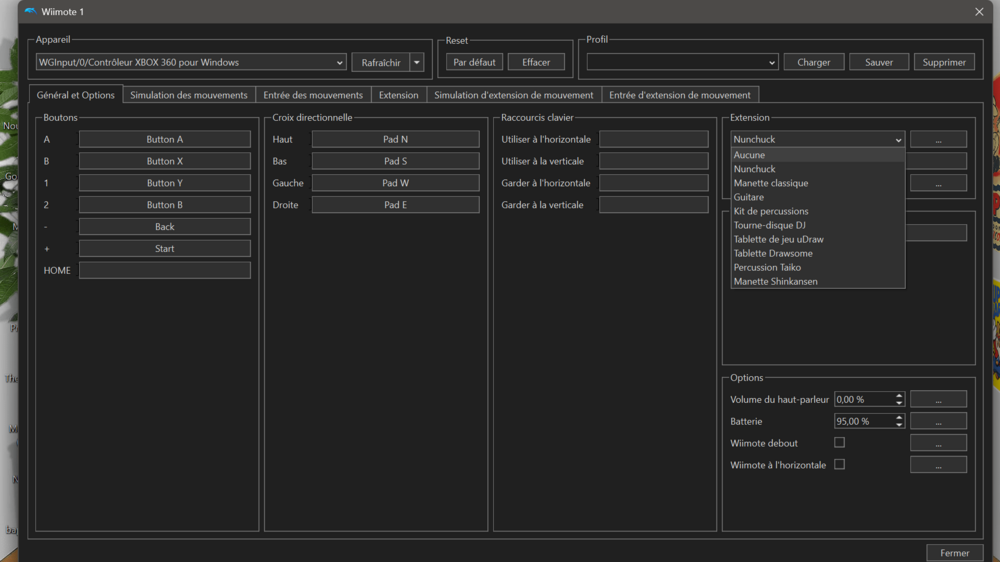Expand the Profil combo box
Image resolution: width=1000 pixels, height=562 pixels.
(682, 62)
